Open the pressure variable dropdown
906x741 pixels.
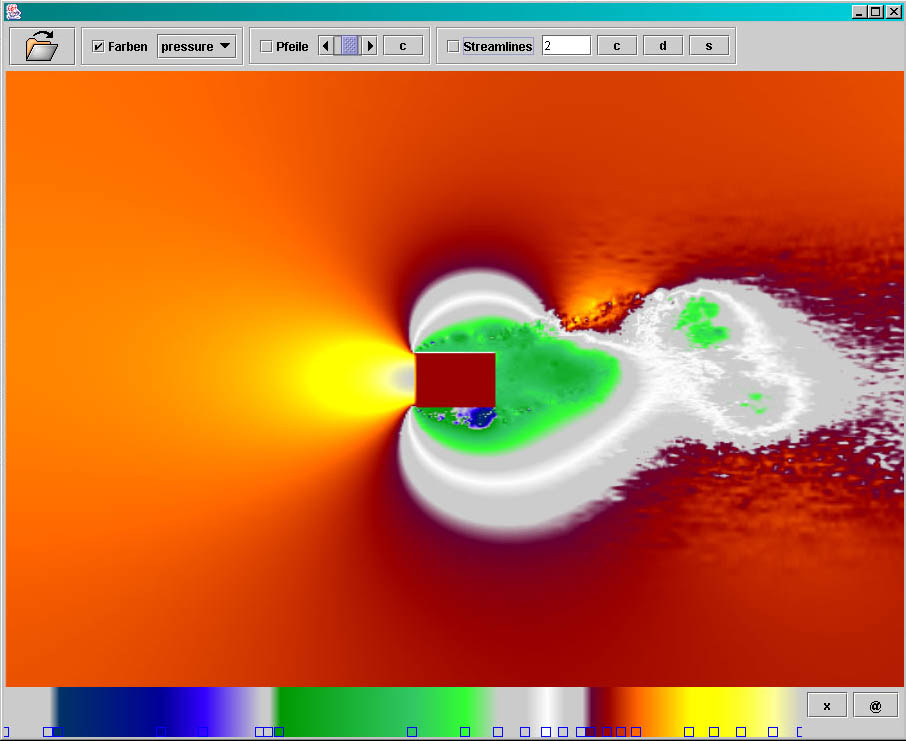(196, 46)
